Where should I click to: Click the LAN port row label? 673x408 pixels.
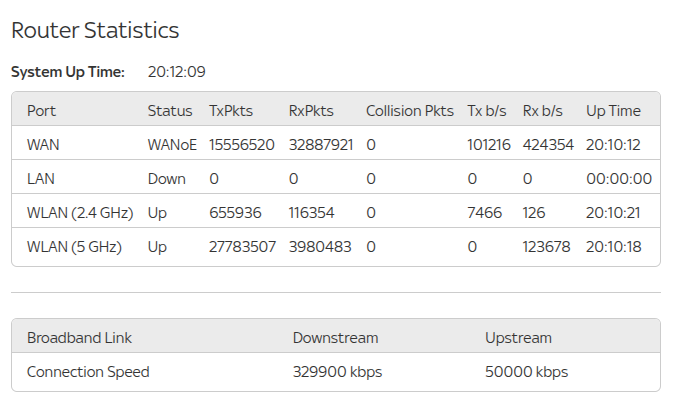(x=41, y=179)
